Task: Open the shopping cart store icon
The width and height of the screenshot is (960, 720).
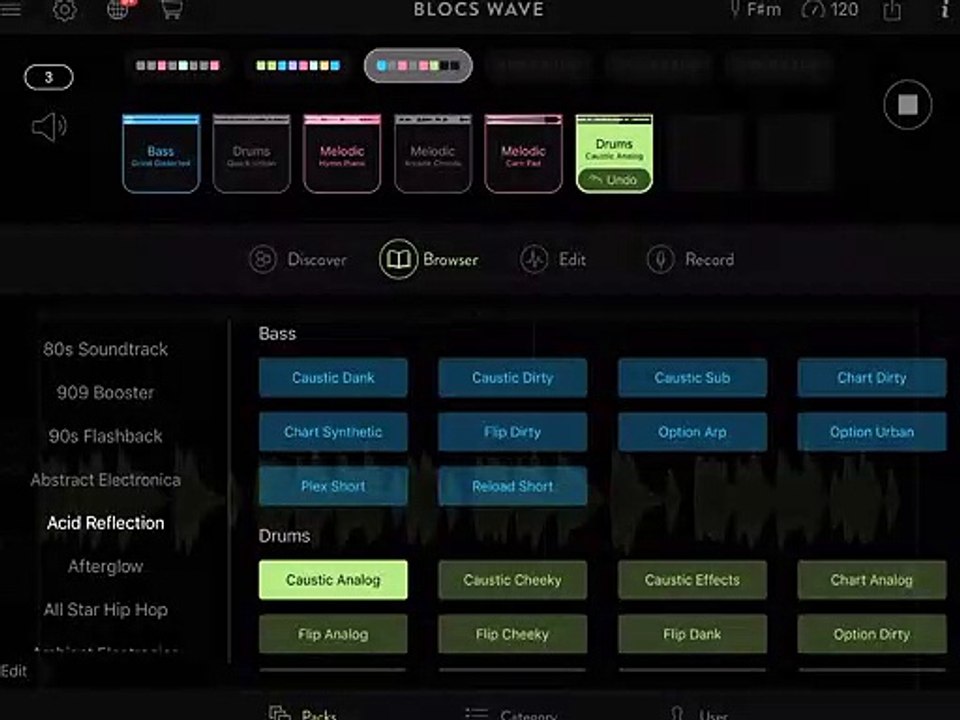Action: point(171,9)
